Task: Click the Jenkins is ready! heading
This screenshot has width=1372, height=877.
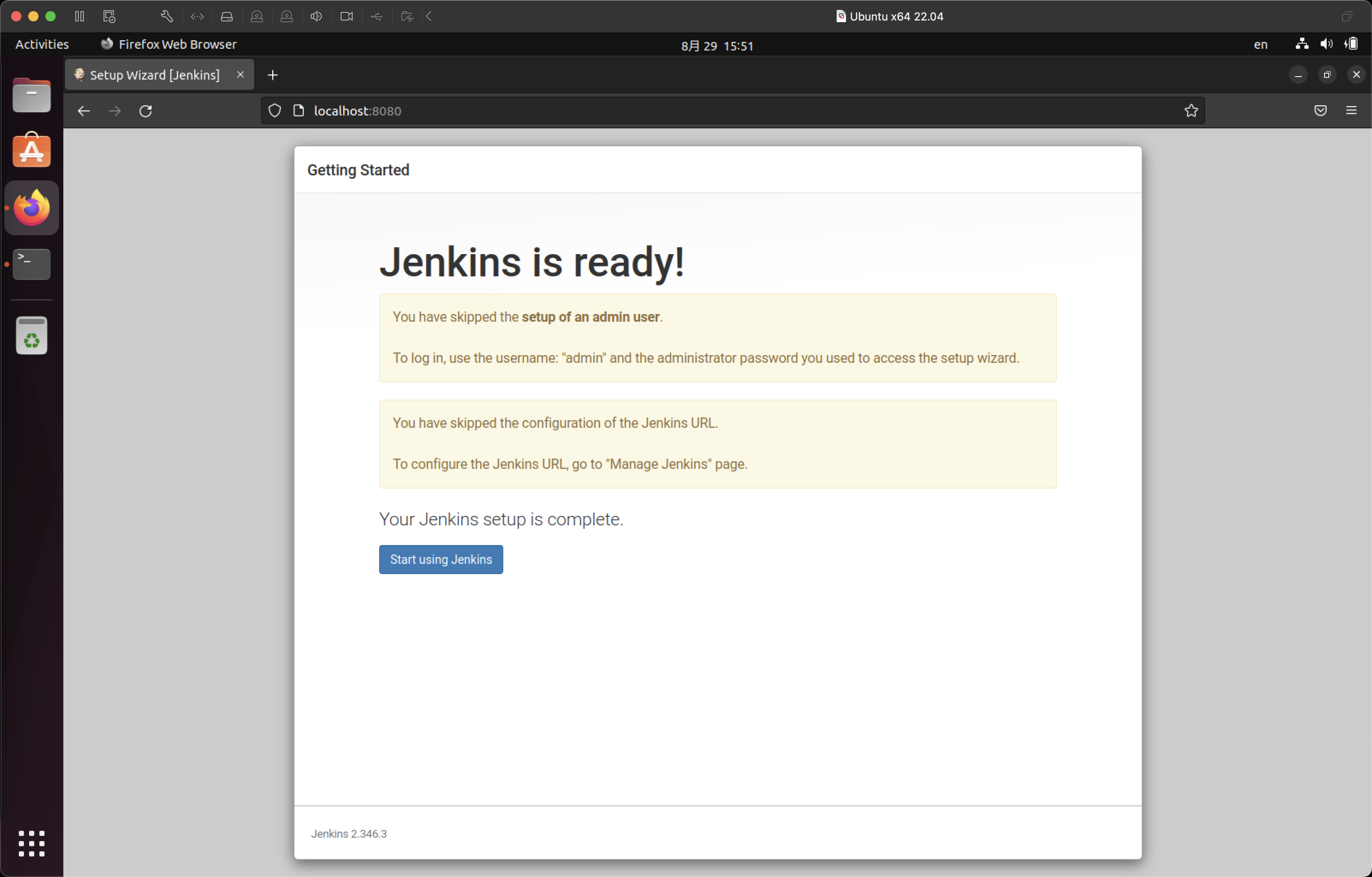Action: 532,263
